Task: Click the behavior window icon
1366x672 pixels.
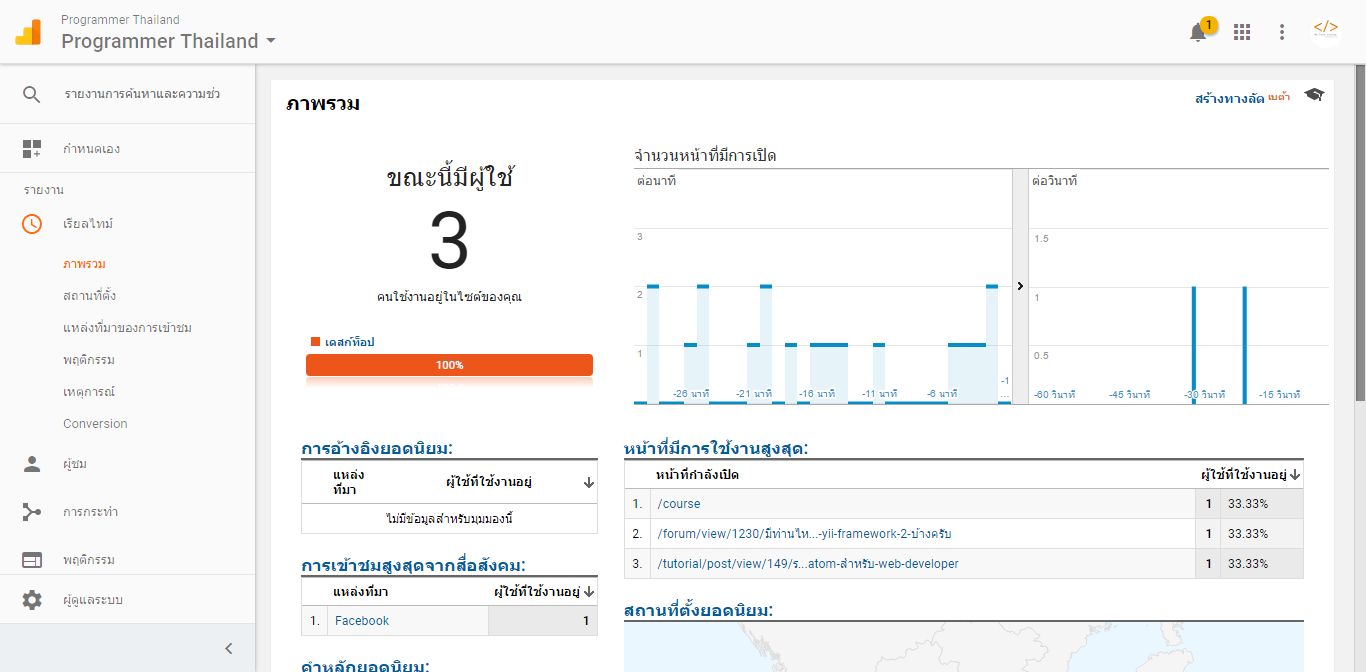Action: coord(32,560)
